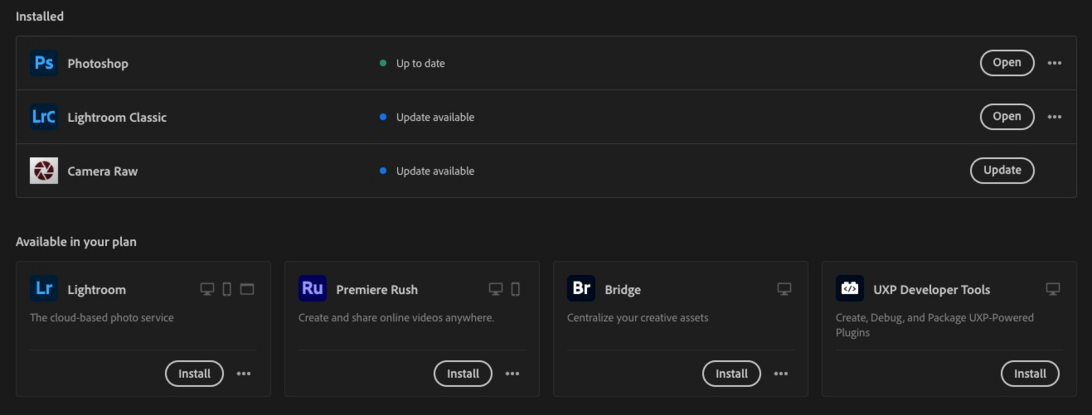The height and width of the screenshot is (415, 1092).
Task: Install Lightroom
Action: pyautogui.click(x=194, y=374)
